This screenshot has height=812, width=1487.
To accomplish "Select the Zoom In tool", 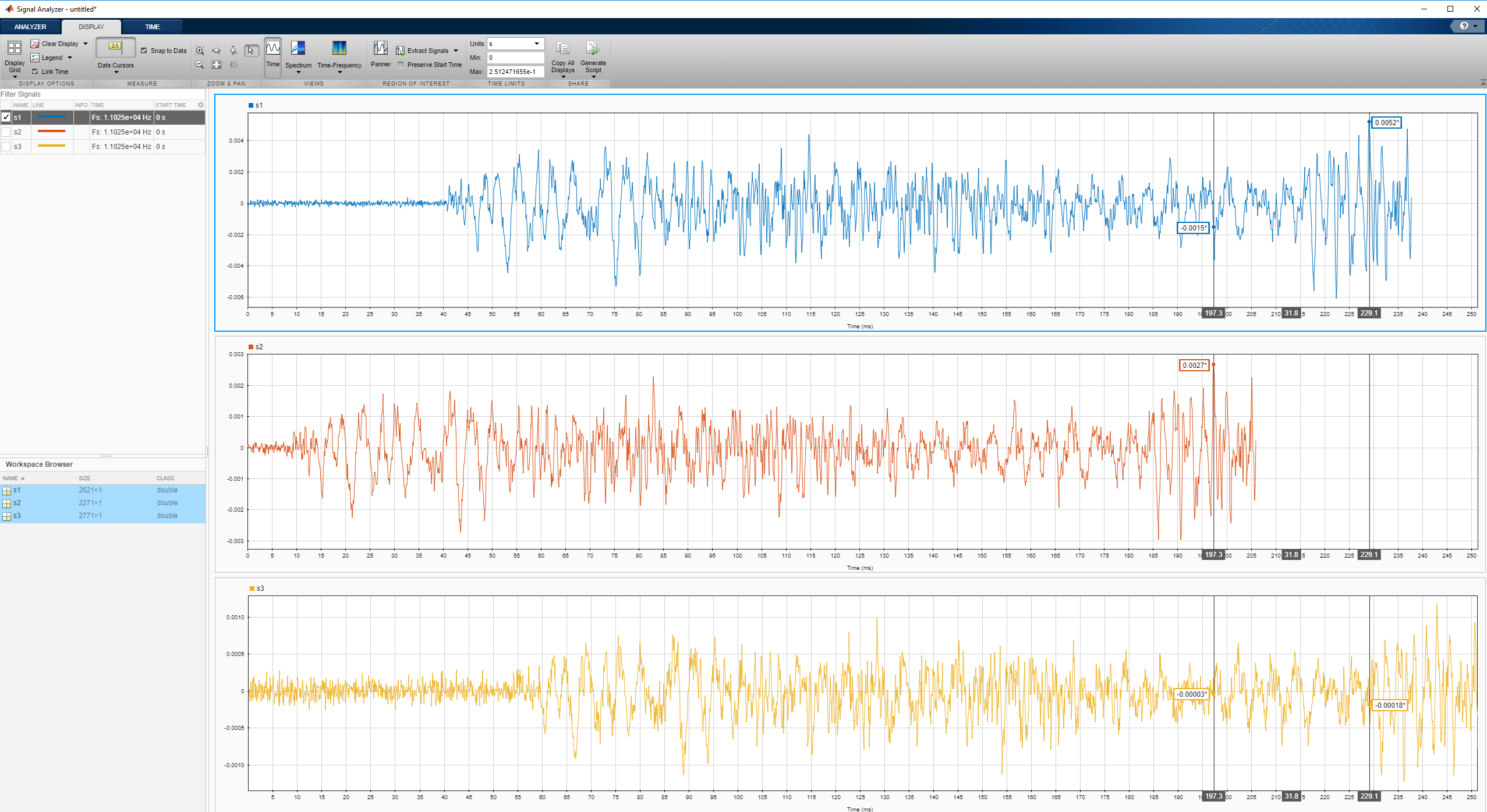I will click(200, 51).
